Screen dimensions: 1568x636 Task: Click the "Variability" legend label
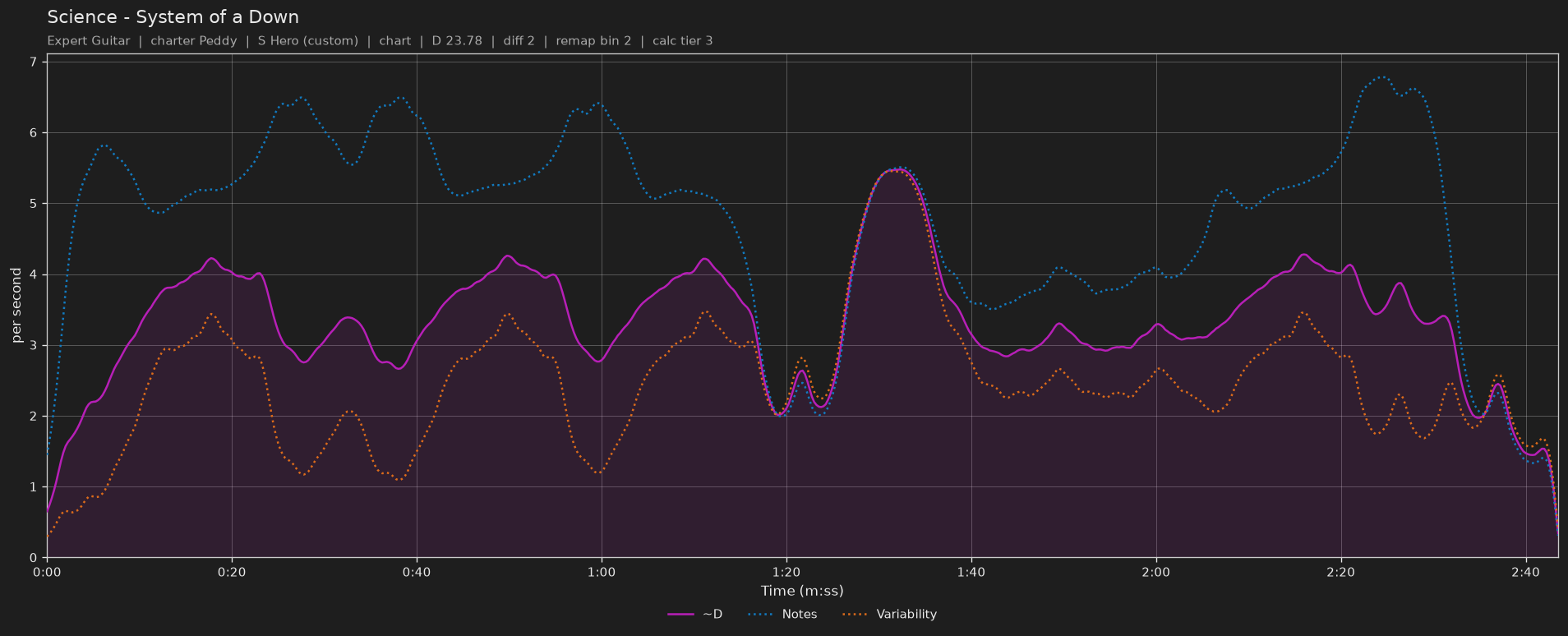(906, 615)
